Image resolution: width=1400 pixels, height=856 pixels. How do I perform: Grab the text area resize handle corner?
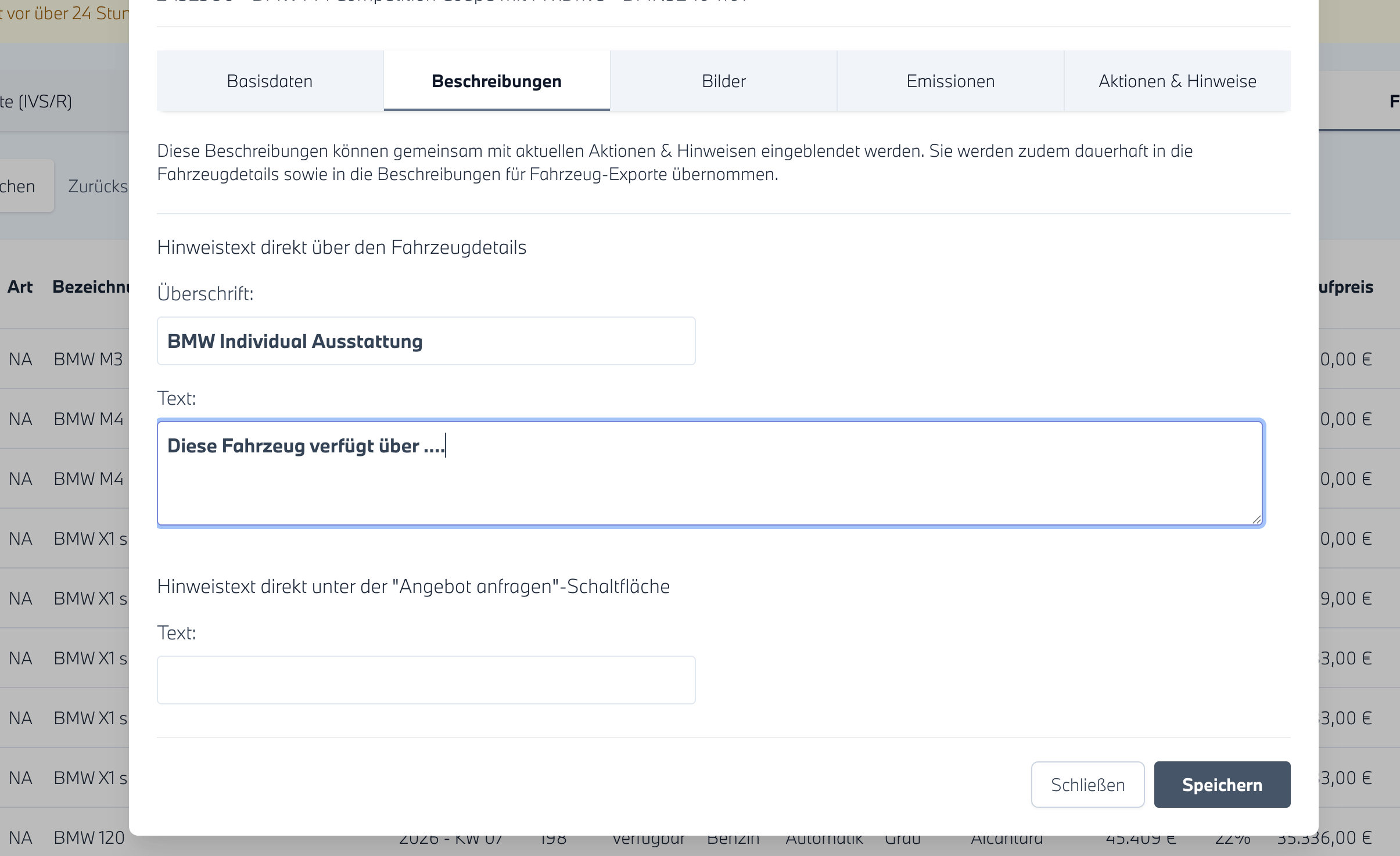click(x=1257, y=520)
